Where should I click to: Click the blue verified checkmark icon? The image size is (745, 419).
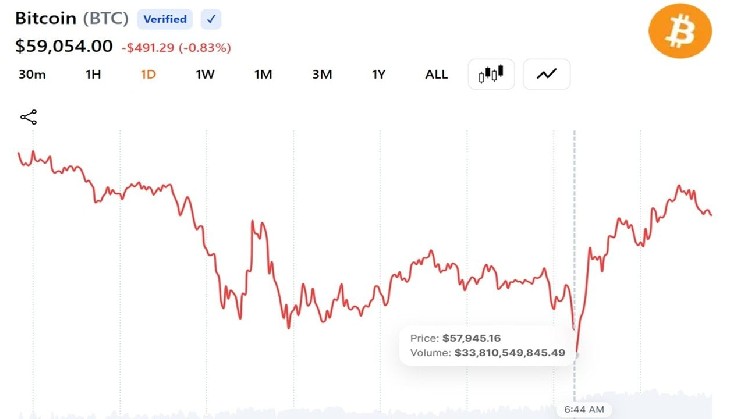pos(211,19)
